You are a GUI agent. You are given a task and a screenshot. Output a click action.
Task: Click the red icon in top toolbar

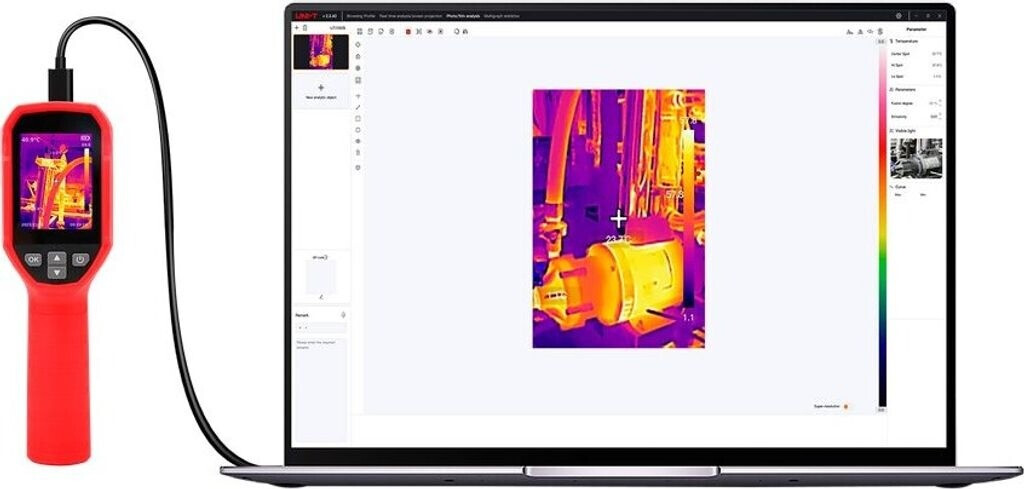click(x=408, y=32)
